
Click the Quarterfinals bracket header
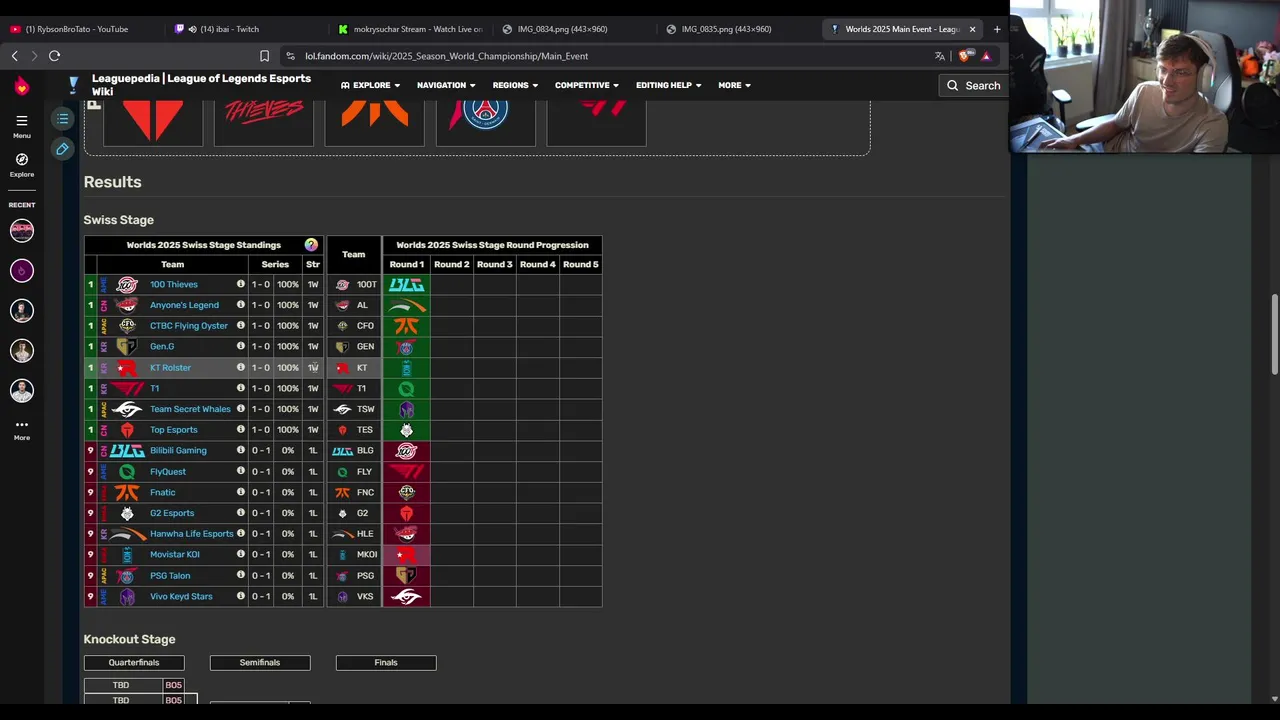coord(134,662)
